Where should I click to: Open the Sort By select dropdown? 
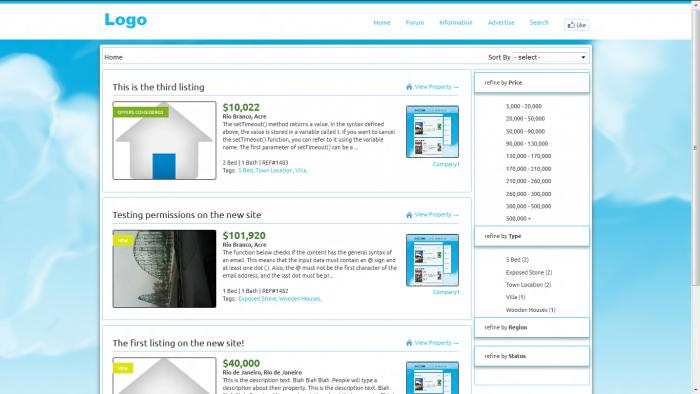click(x=550, y=57)
